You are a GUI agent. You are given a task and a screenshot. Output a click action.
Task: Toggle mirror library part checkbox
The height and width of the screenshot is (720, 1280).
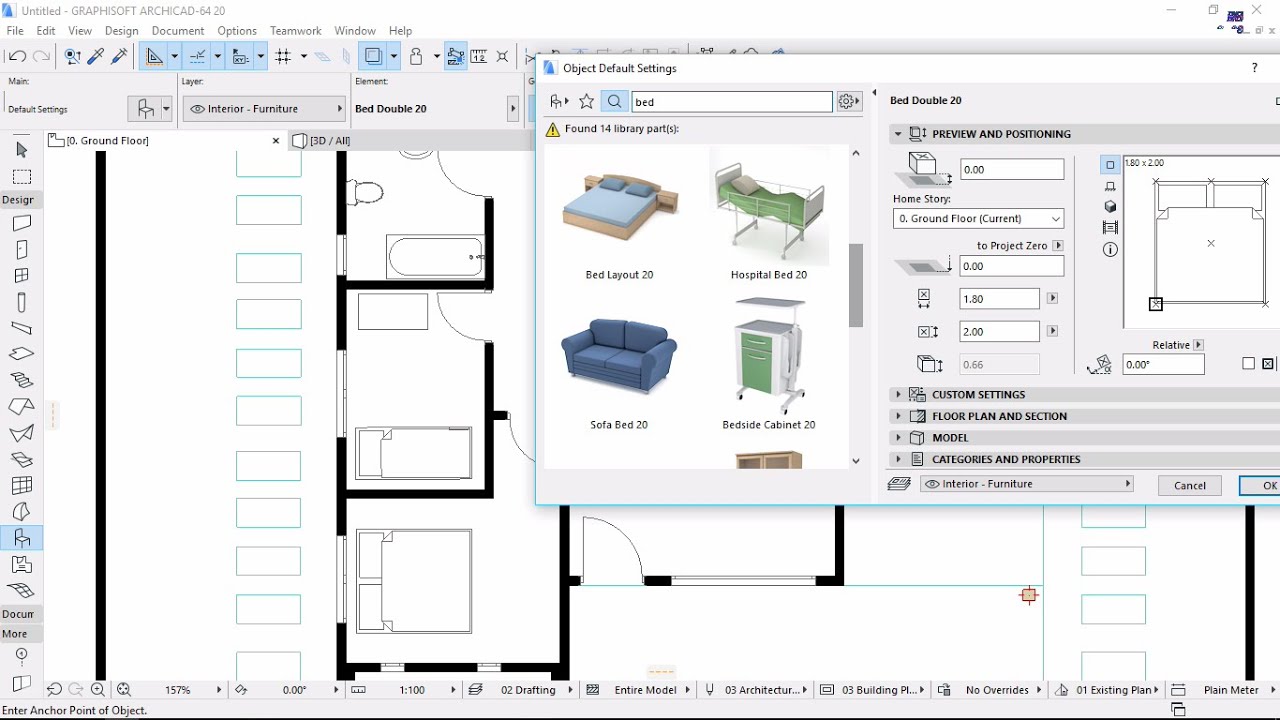point(1249,364)
